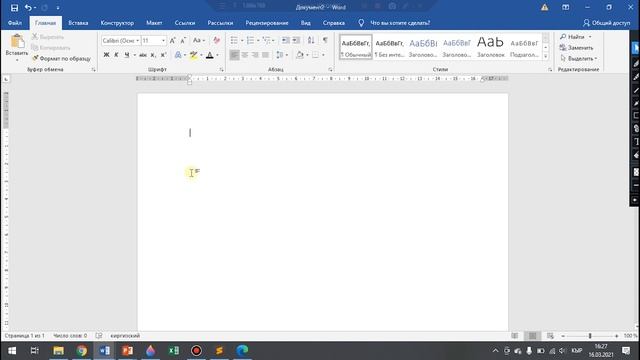
Task: Click the decrease indent icon
Action: click(x=286, y=40)
